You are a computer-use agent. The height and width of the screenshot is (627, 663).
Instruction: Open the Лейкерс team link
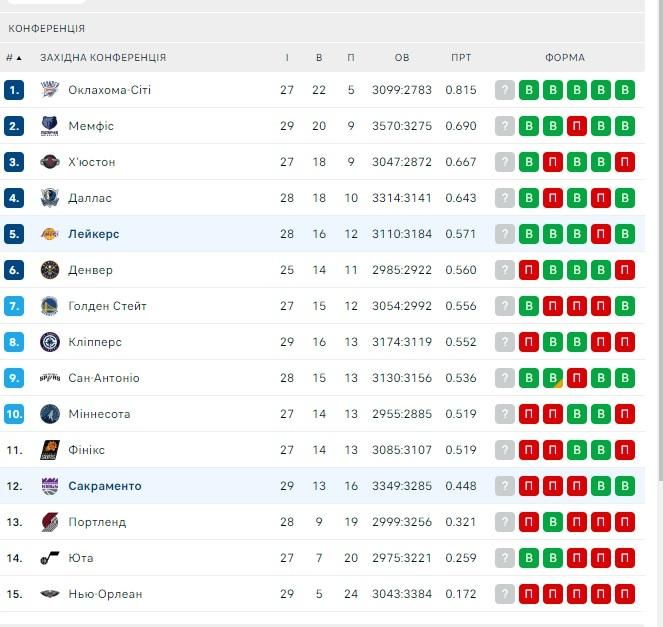[93, 234]
